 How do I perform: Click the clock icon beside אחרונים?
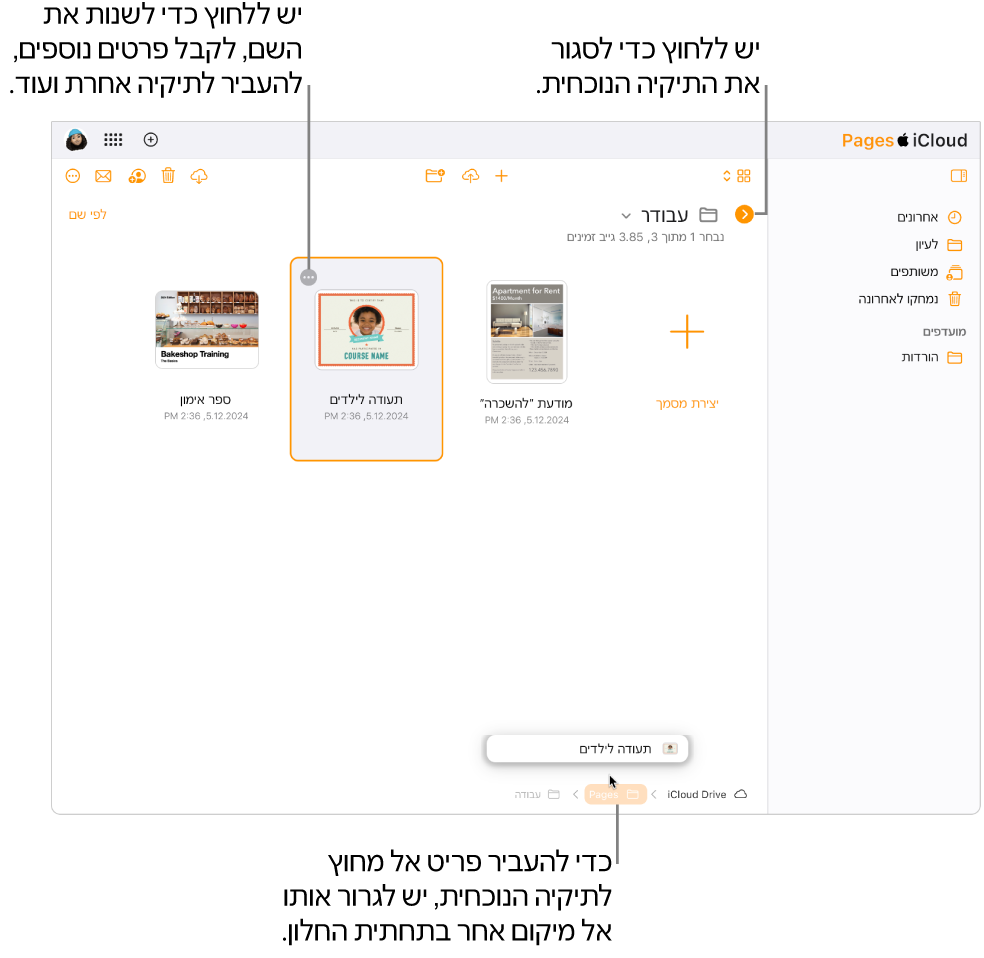click(955, 218)
